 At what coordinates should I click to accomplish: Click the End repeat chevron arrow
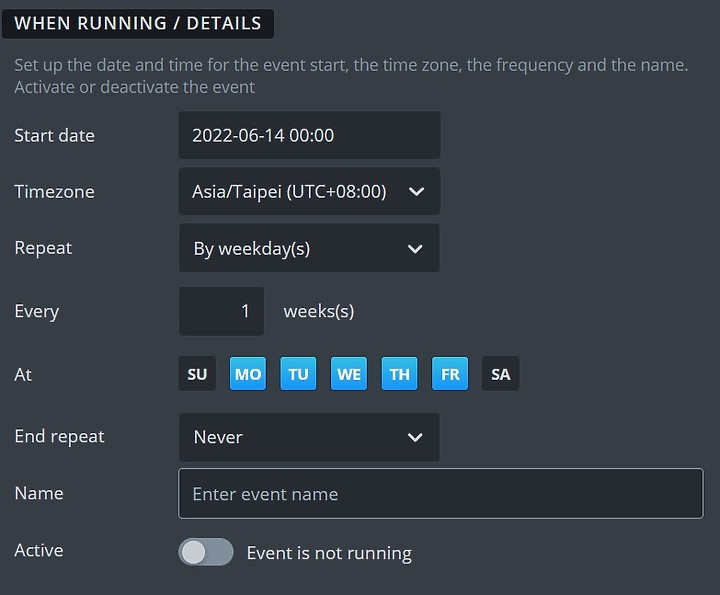click(x=417, y=437)
